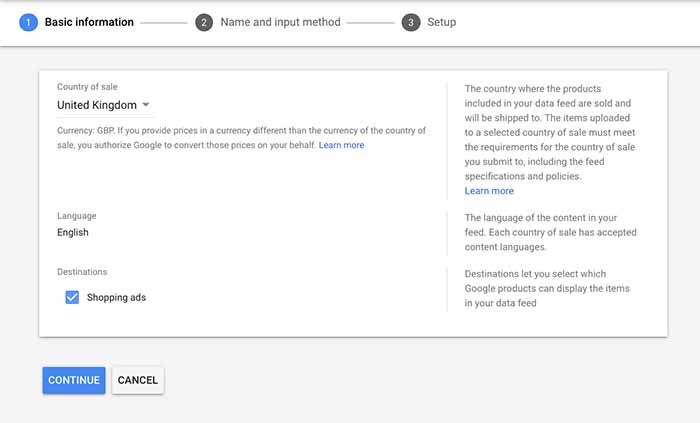Click the currency GBP conversion notice text
The height and width of the screenshot is (423, 700).
coord(240,138)
